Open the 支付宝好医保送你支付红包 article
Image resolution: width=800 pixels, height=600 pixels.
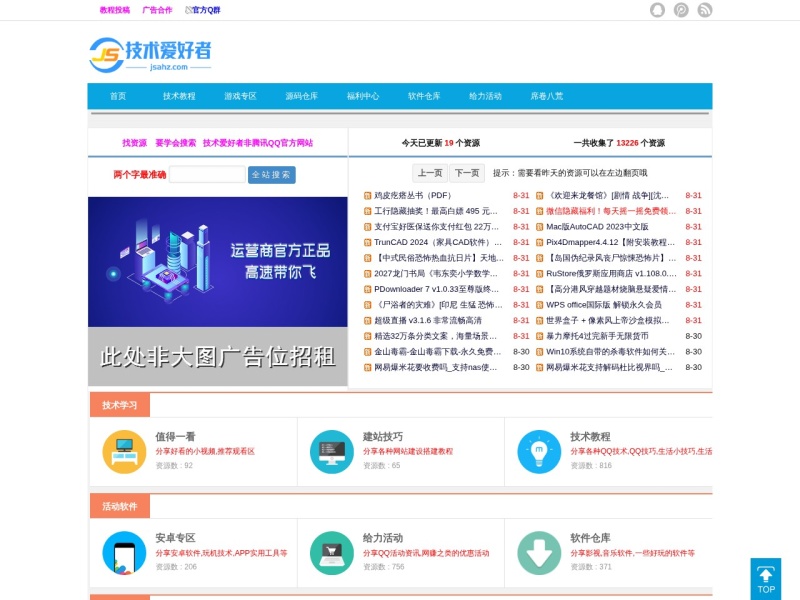436,227
